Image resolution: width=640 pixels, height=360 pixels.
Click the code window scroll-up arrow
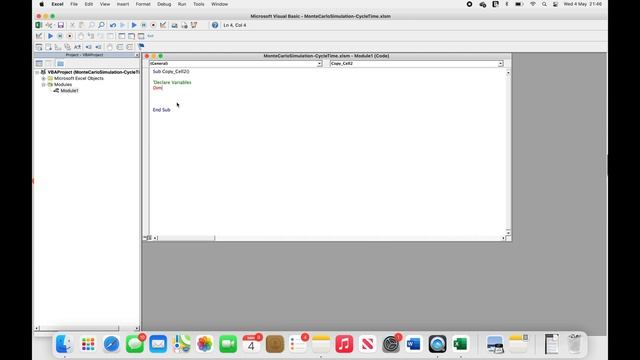508,73
